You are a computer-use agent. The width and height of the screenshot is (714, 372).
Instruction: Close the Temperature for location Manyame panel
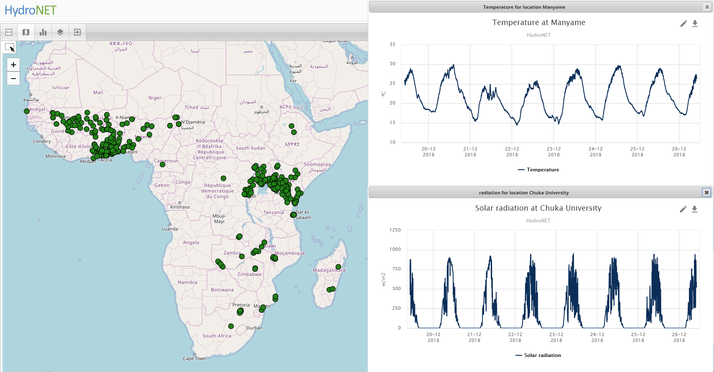point(706,7)
